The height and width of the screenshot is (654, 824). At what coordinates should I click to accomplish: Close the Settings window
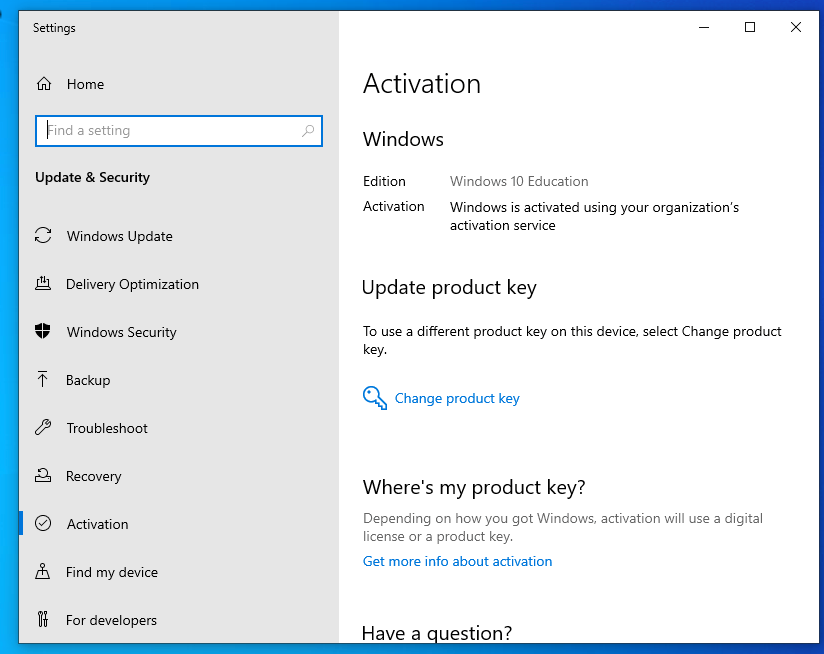[796, 27]
